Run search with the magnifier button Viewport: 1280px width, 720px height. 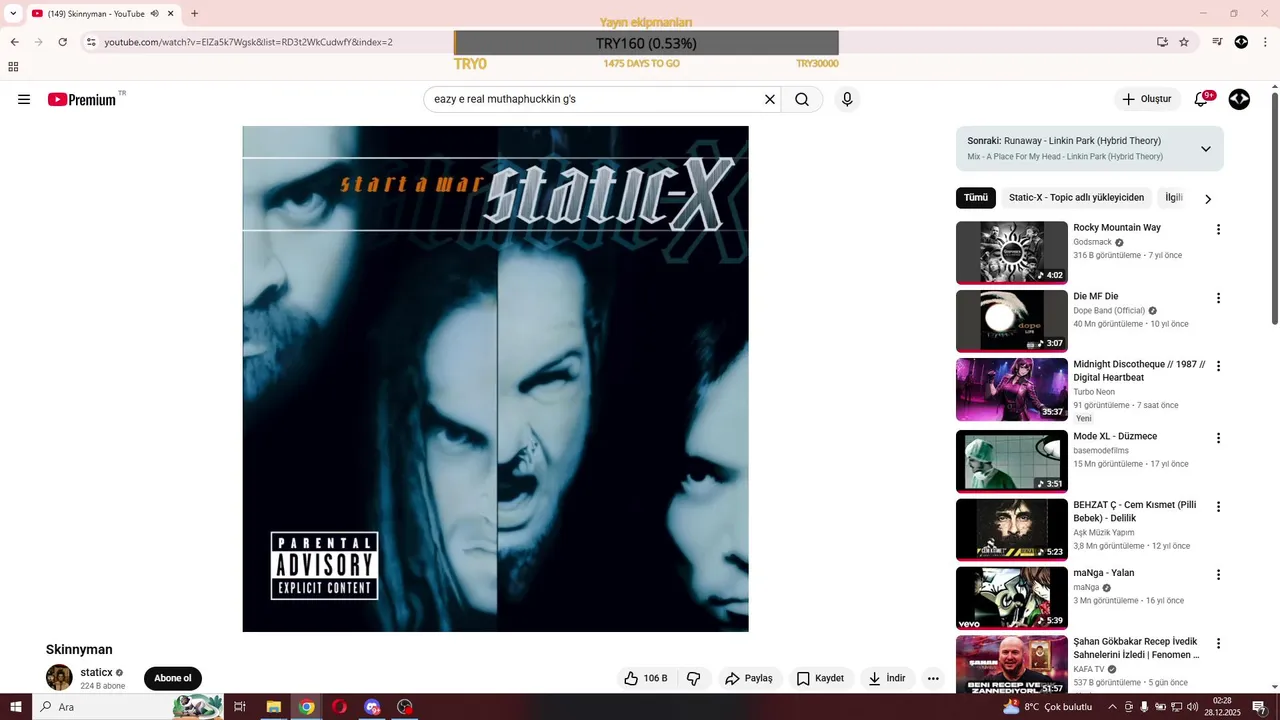tap(802, 99)
